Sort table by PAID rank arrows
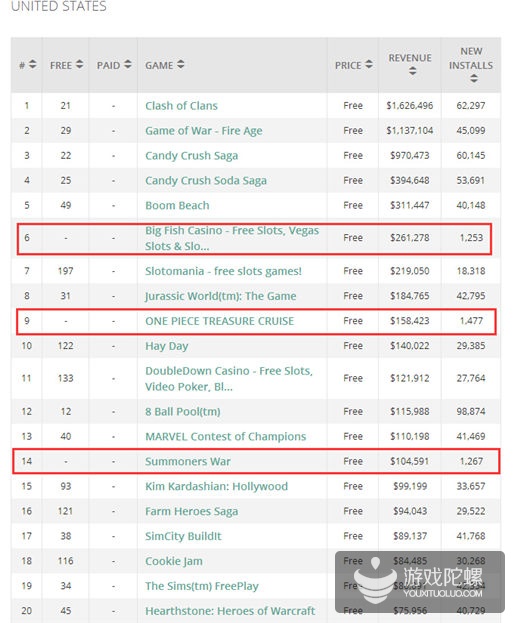The width and height of the screenshot is (520, 623). tap(128, 64)
